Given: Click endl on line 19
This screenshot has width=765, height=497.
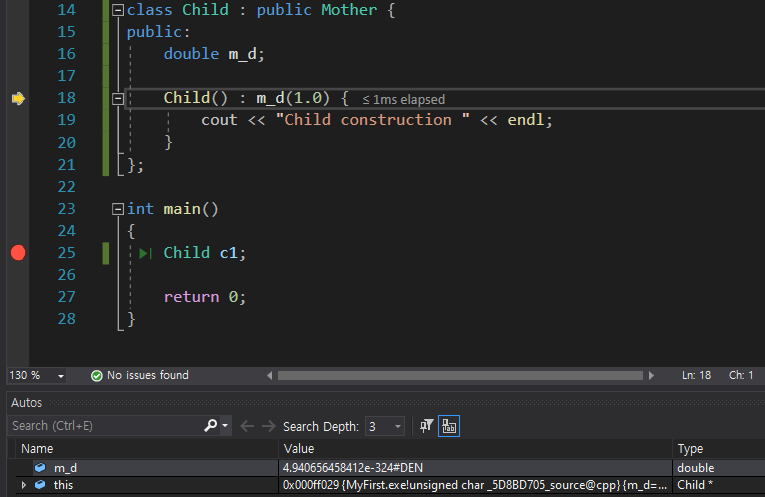Looking at the screenshot, I should (x=525, y=120).
